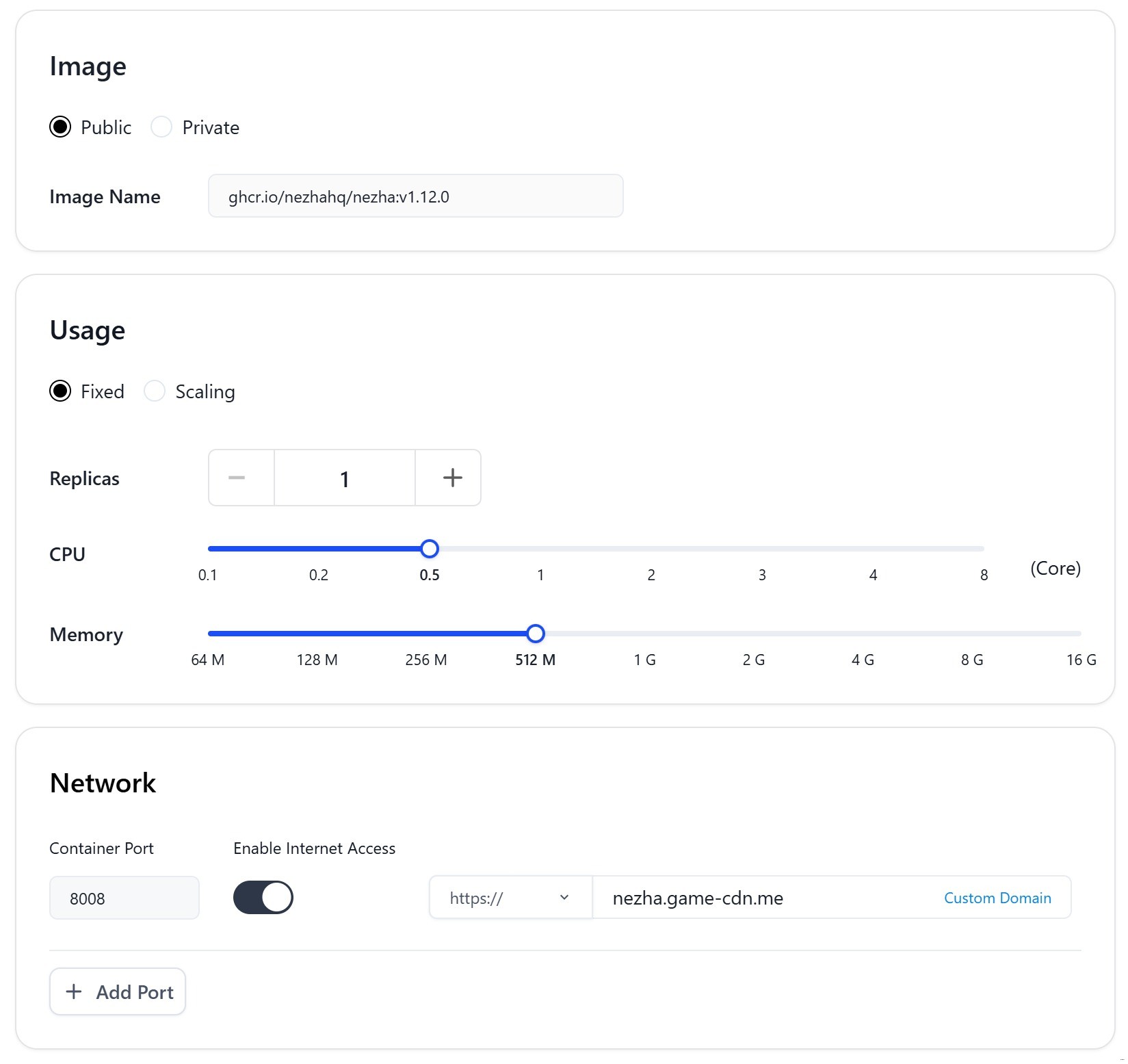Select the Public image radio button
Screen dimensions: 1128x1064
60,127
